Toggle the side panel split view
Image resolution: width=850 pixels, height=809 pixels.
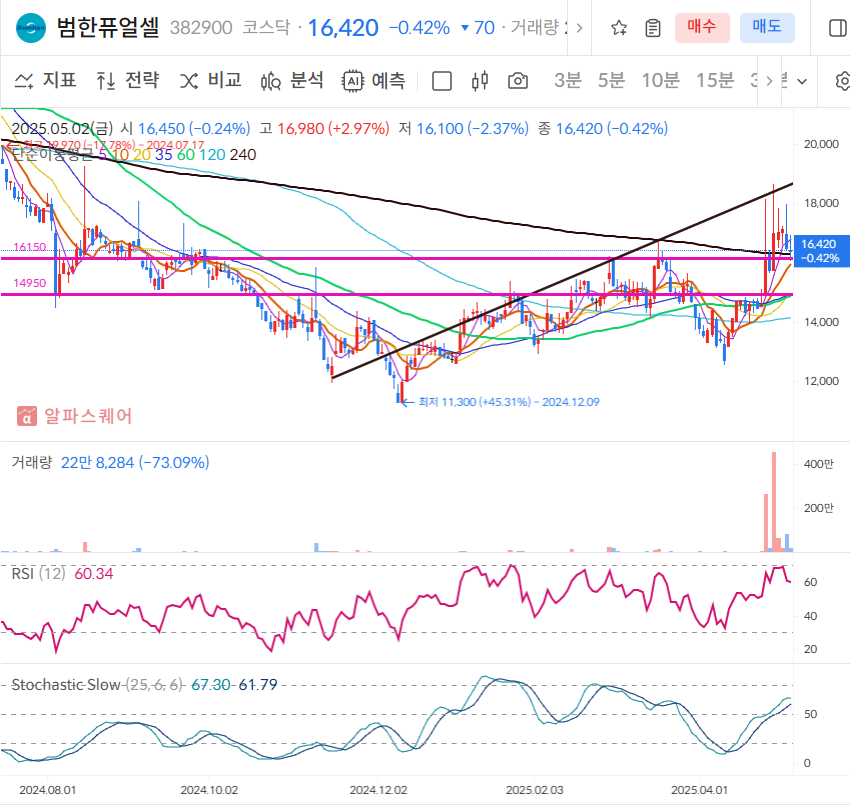pyautogui.click(x=836, y=27)
